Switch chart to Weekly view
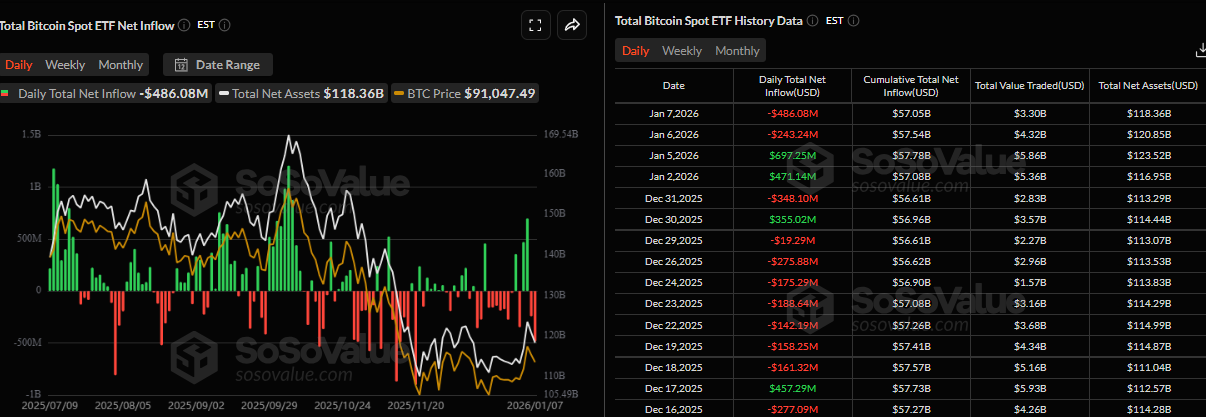 click(x=65, y=65)
